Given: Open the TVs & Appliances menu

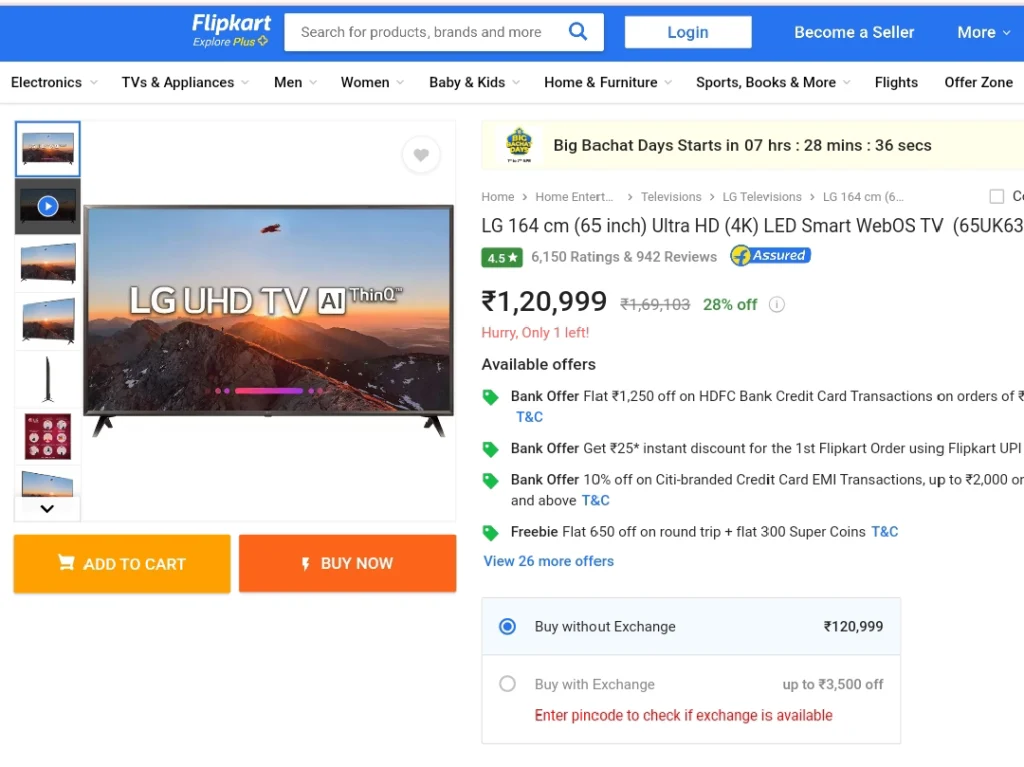Looking at the screenshot, I should 185,82.
